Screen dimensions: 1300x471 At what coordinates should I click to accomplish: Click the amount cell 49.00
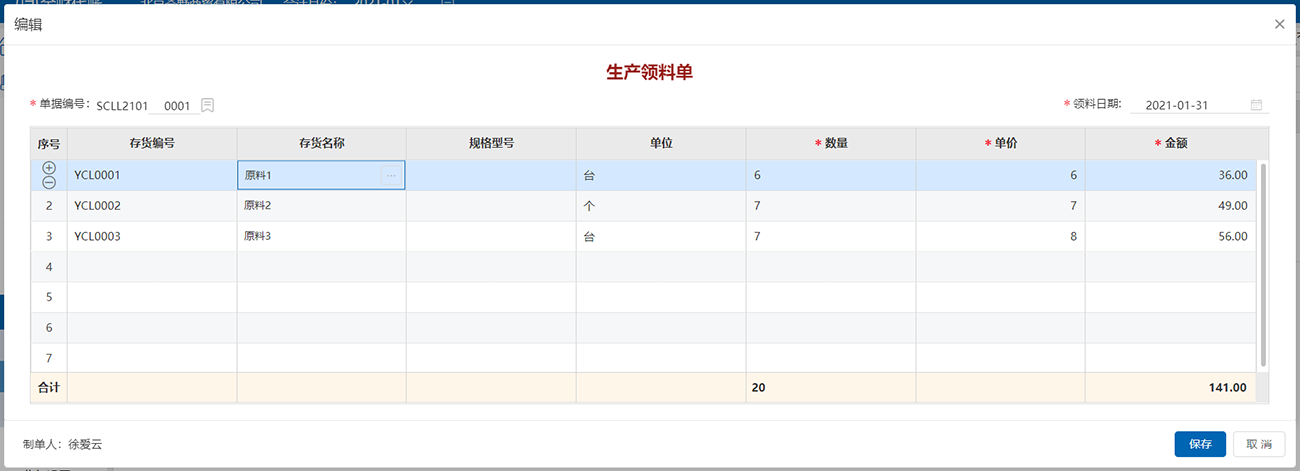pyautogui.click(x=1170, y=206)
